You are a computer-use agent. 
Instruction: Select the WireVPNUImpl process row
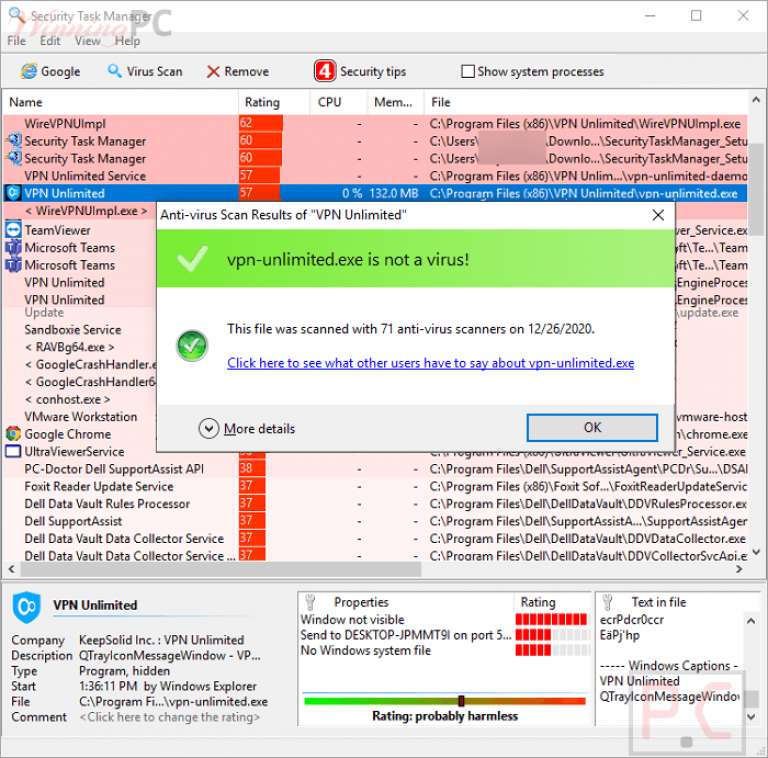click(375, 123)
